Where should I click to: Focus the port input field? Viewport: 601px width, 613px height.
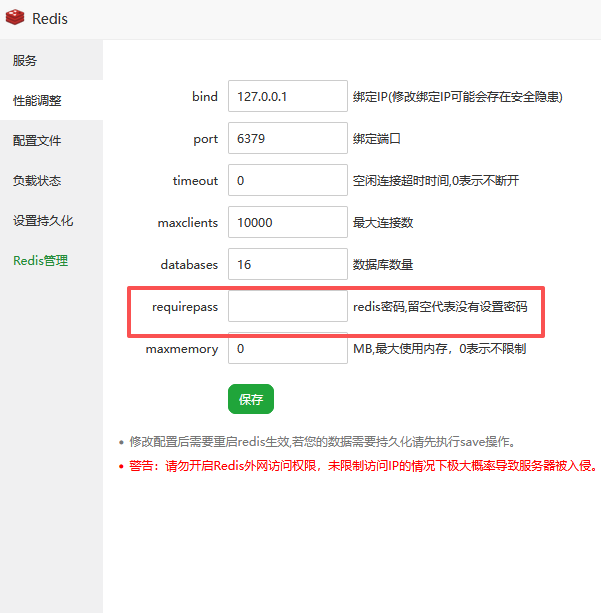pyautogui.click(x=288, y=138)
